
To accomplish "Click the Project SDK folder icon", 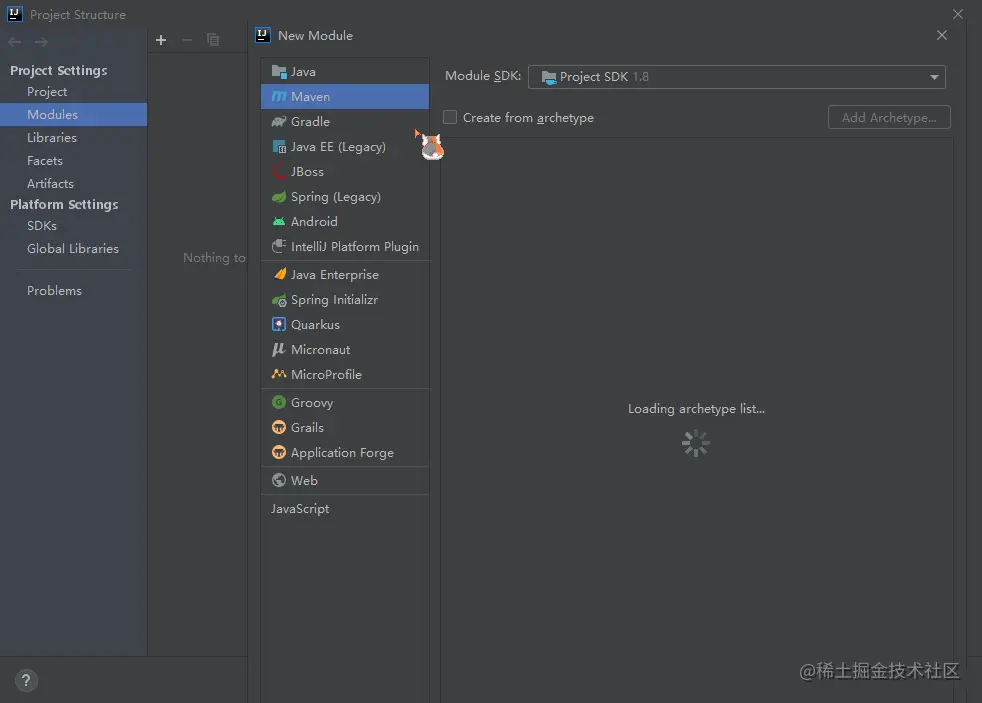I will click(x=549, y=78).
